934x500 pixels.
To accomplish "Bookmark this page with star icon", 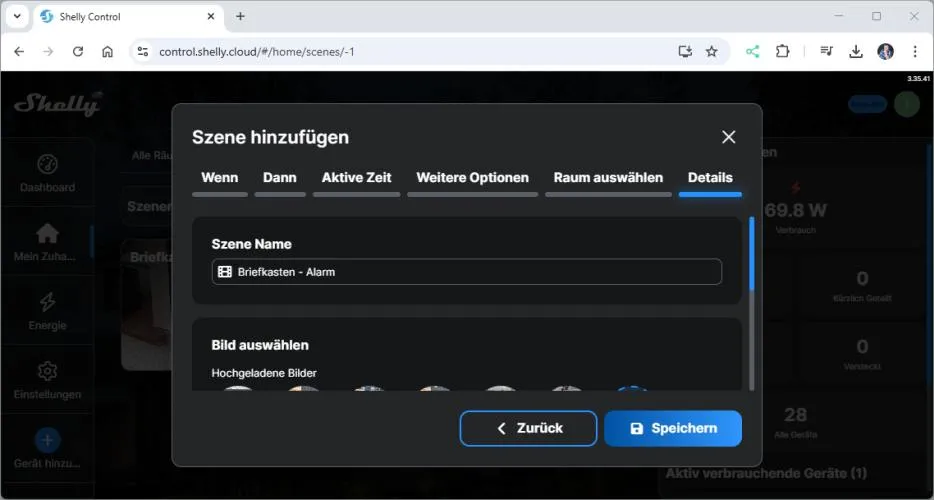I will (x=712, y=51).
